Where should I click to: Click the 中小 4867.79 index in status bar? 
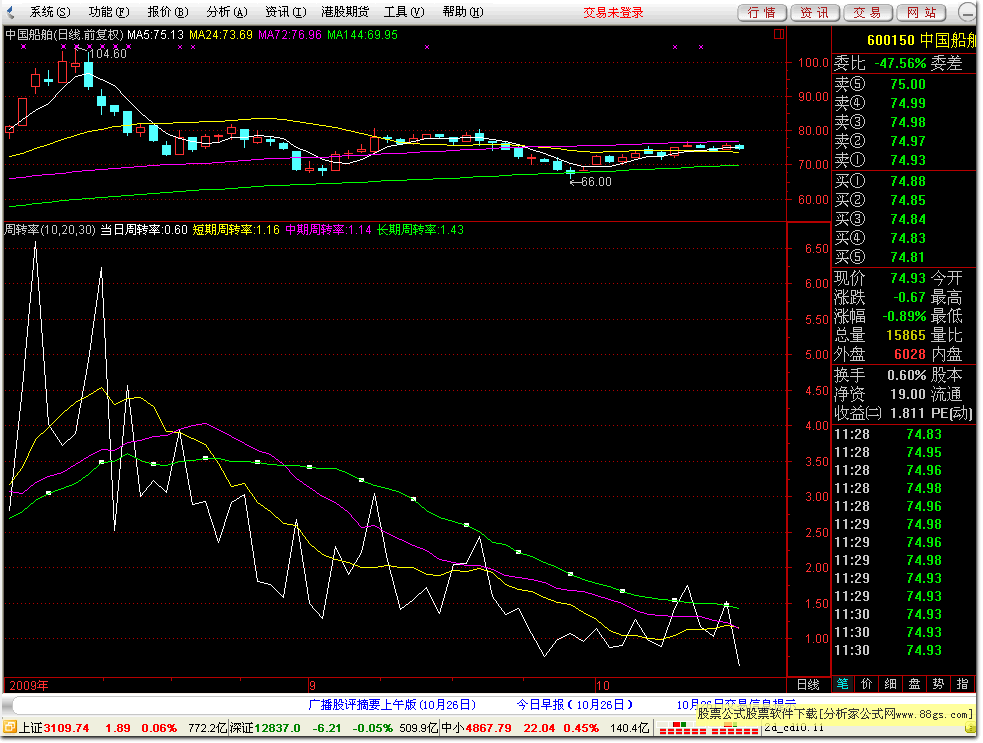click(476, 728)
